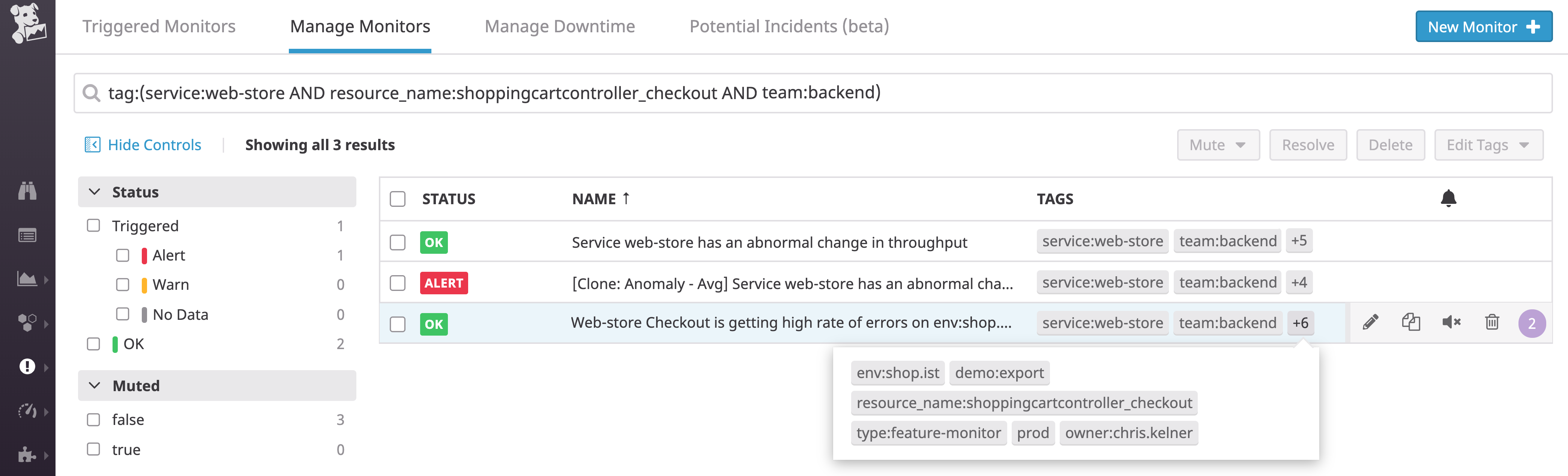
Task: Open the Edit Tags dropdown
Action: 1489,145
